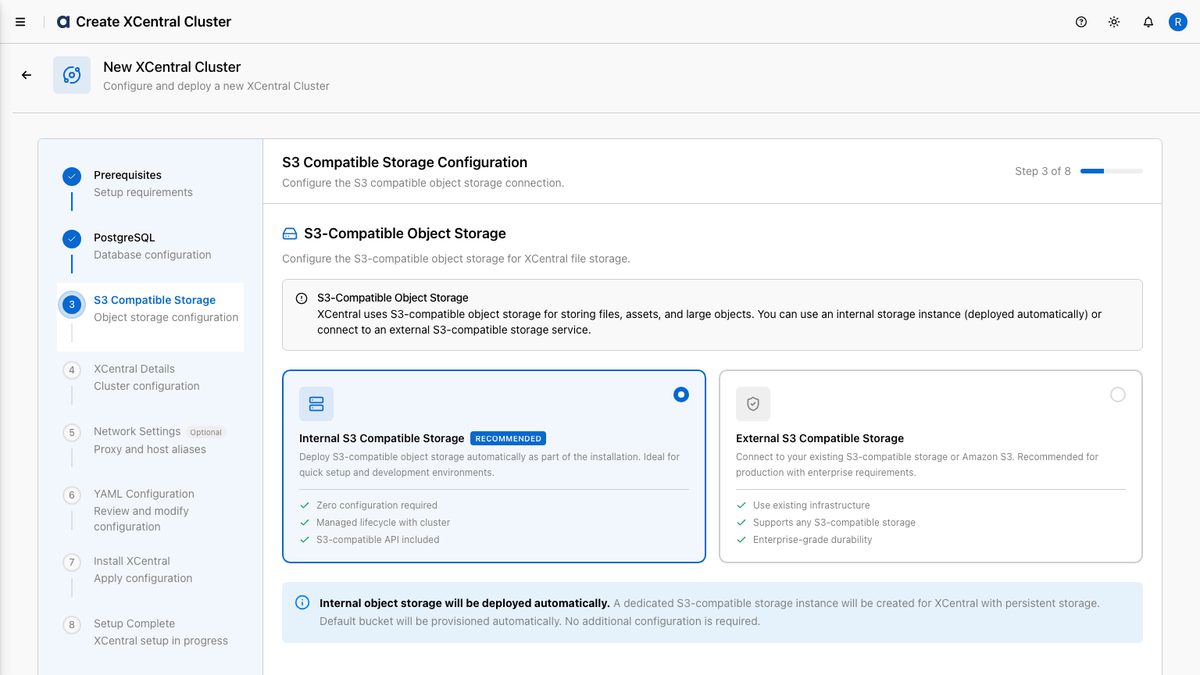Click the storage icon beside S3-Compatible Object Storage heading
1200x675 pixels.
(x=290, y=234)
